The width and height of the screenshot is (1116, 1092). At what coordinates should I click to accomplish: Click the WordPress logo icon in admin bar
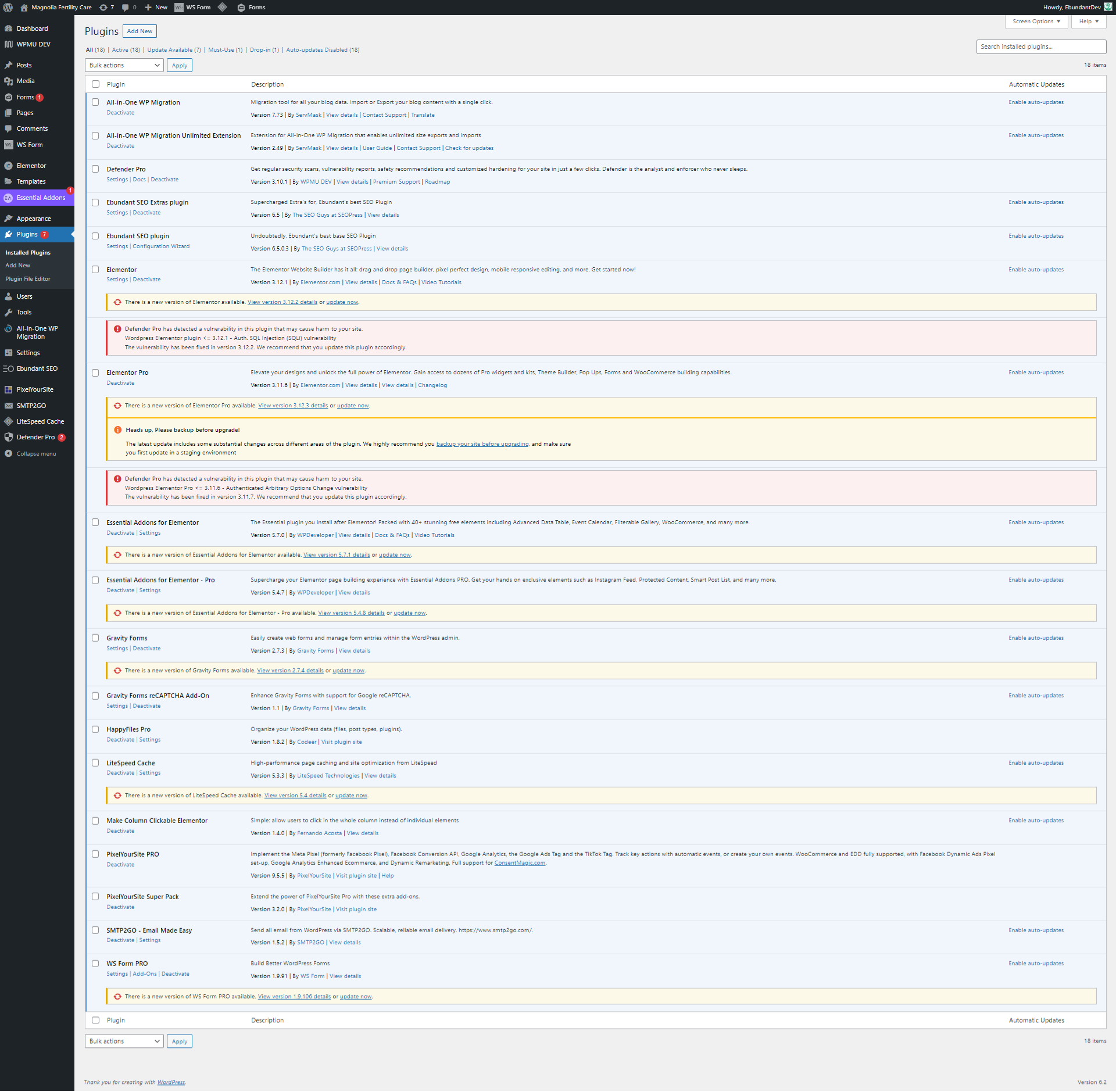(x=8, y=8)
